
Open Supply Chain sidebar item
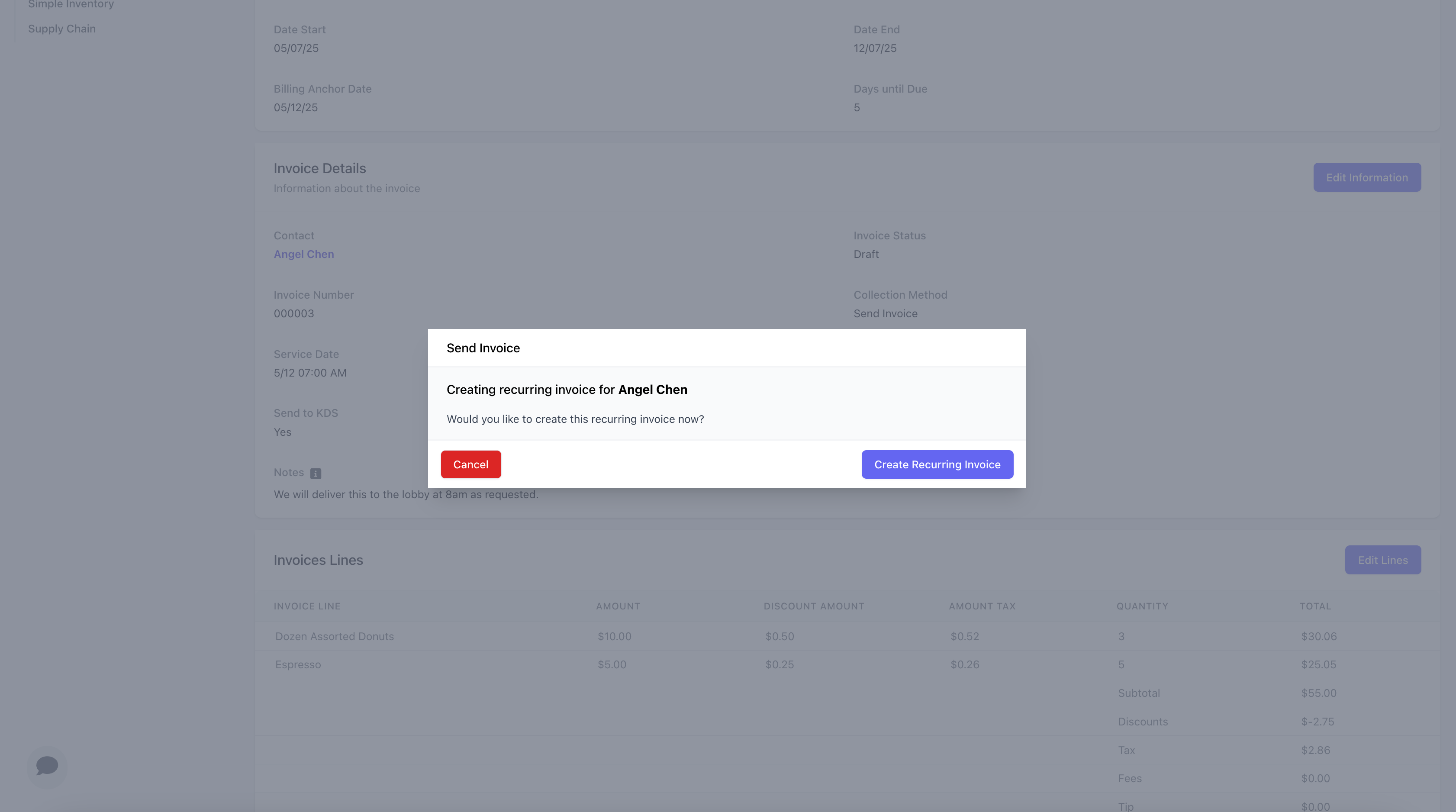click(x=61, y=29)
